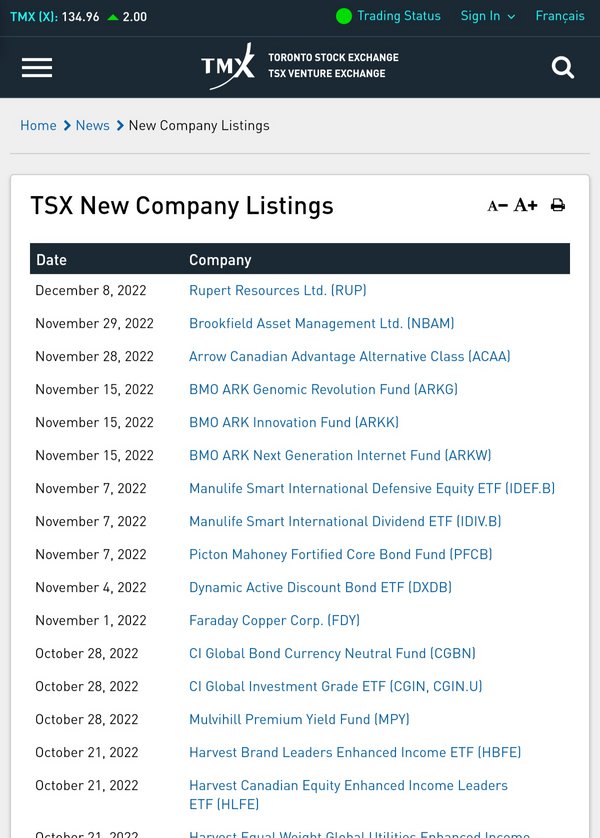Viewport: 600px width, 838px height.
Task: Click the TSX New Company Listings heading
Action: click(182, 206)
